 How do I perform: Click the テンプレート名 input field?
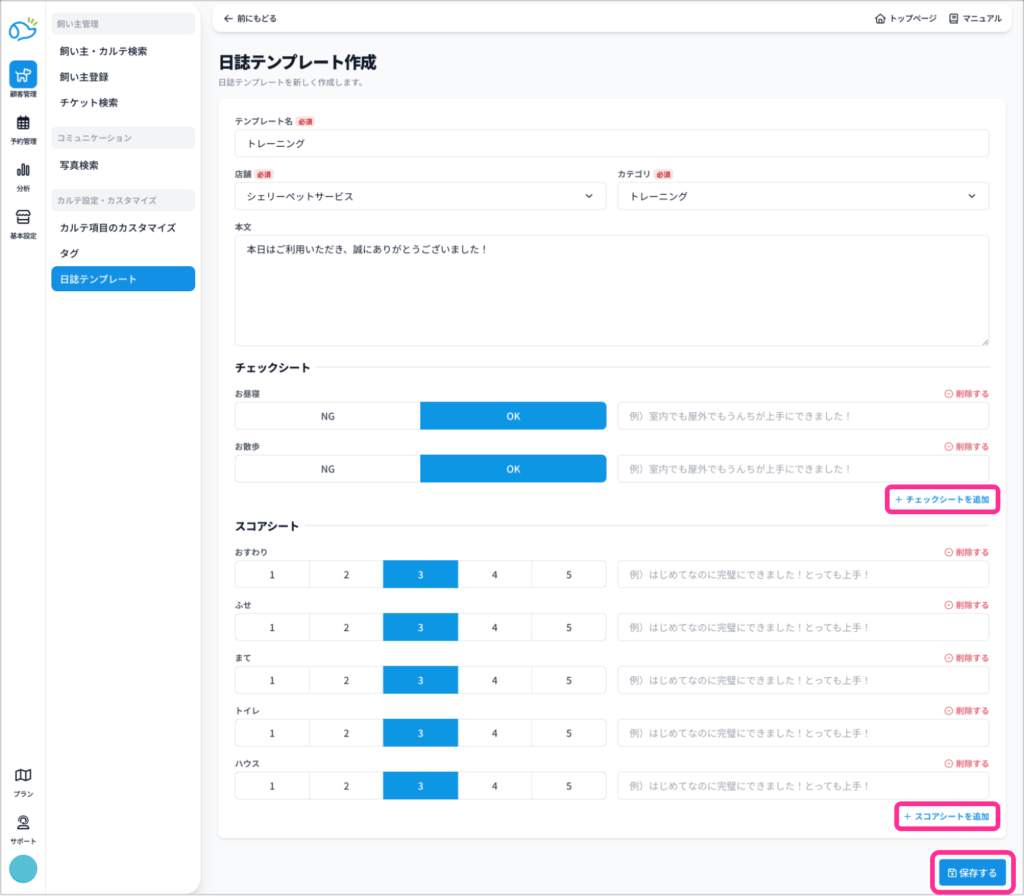[611, 143]
